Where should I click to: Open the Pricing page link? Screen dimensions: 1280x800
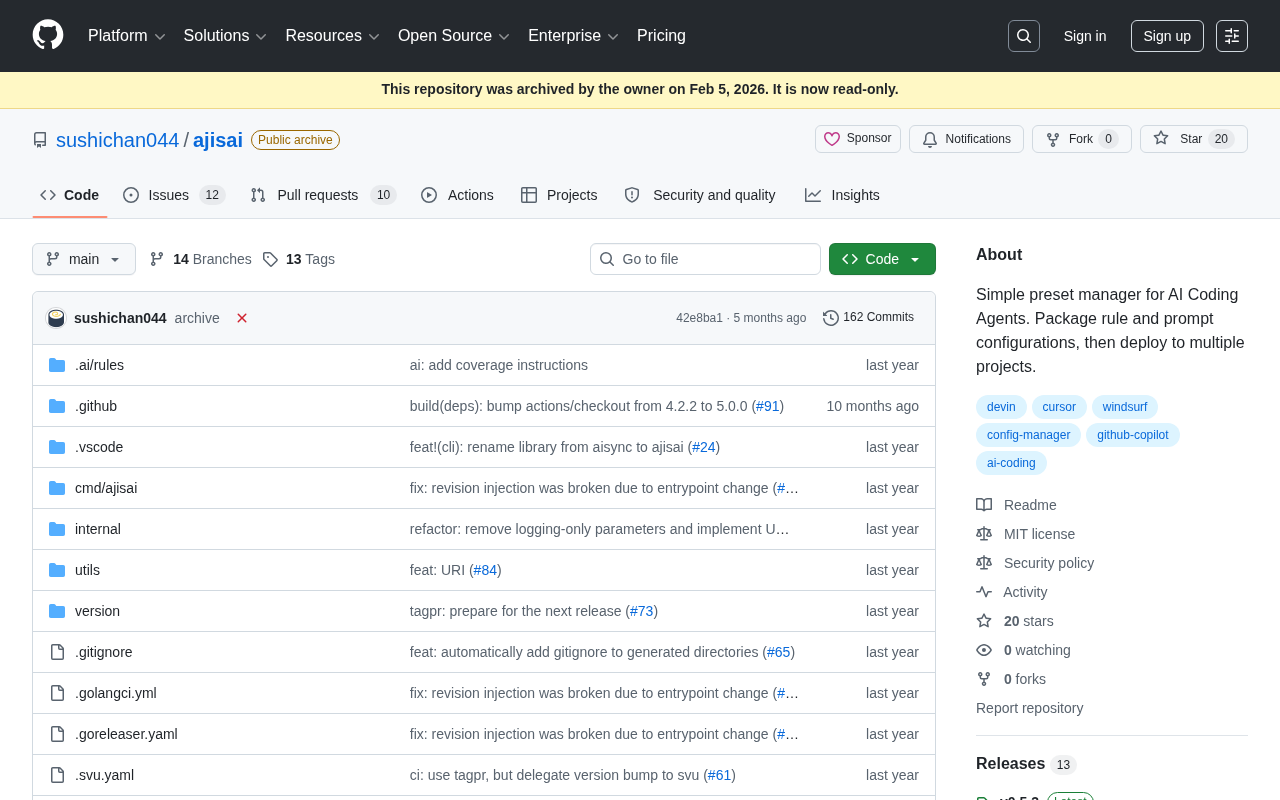[x=661, y=36]
